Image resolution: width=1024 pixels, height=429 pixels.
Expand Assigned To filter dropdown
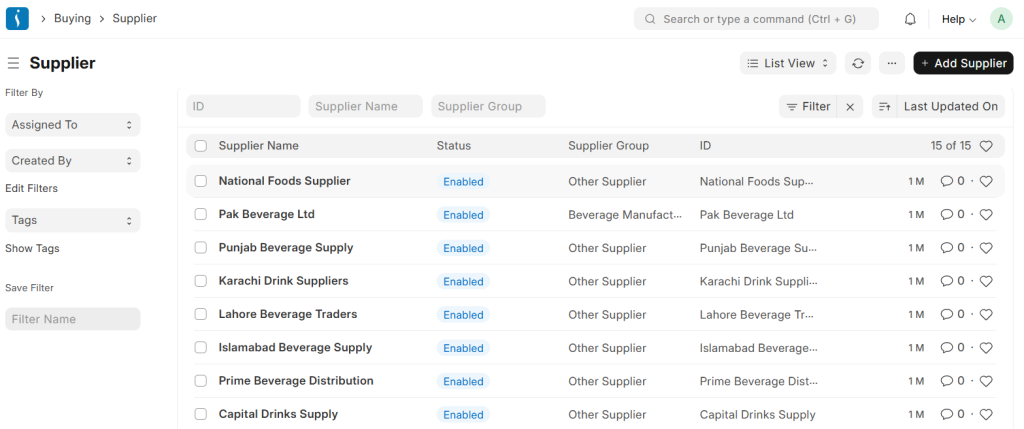(72, 125)
